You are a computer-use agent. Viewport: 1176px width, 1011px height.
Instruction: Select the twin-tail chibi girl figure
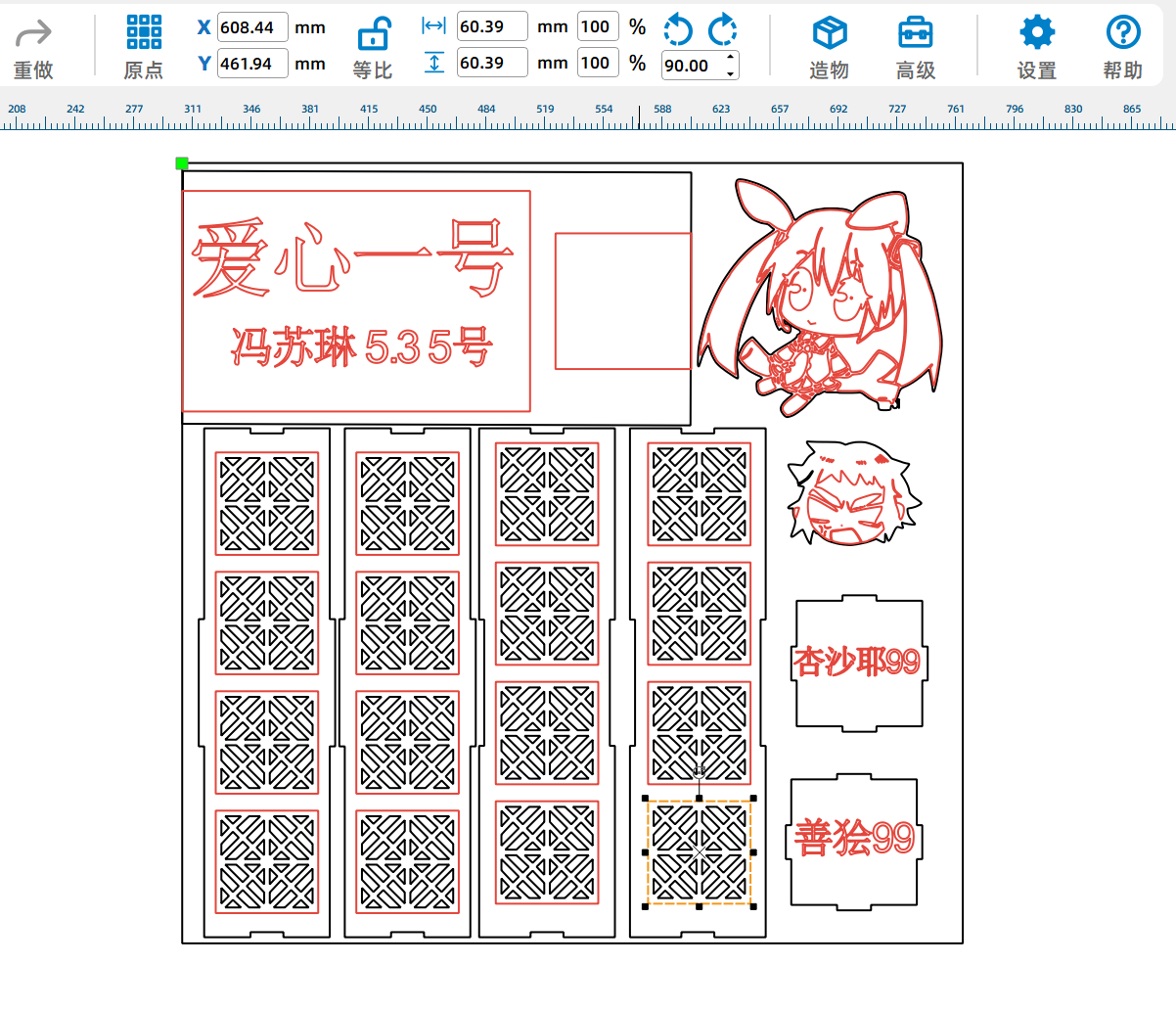(820, 299)
